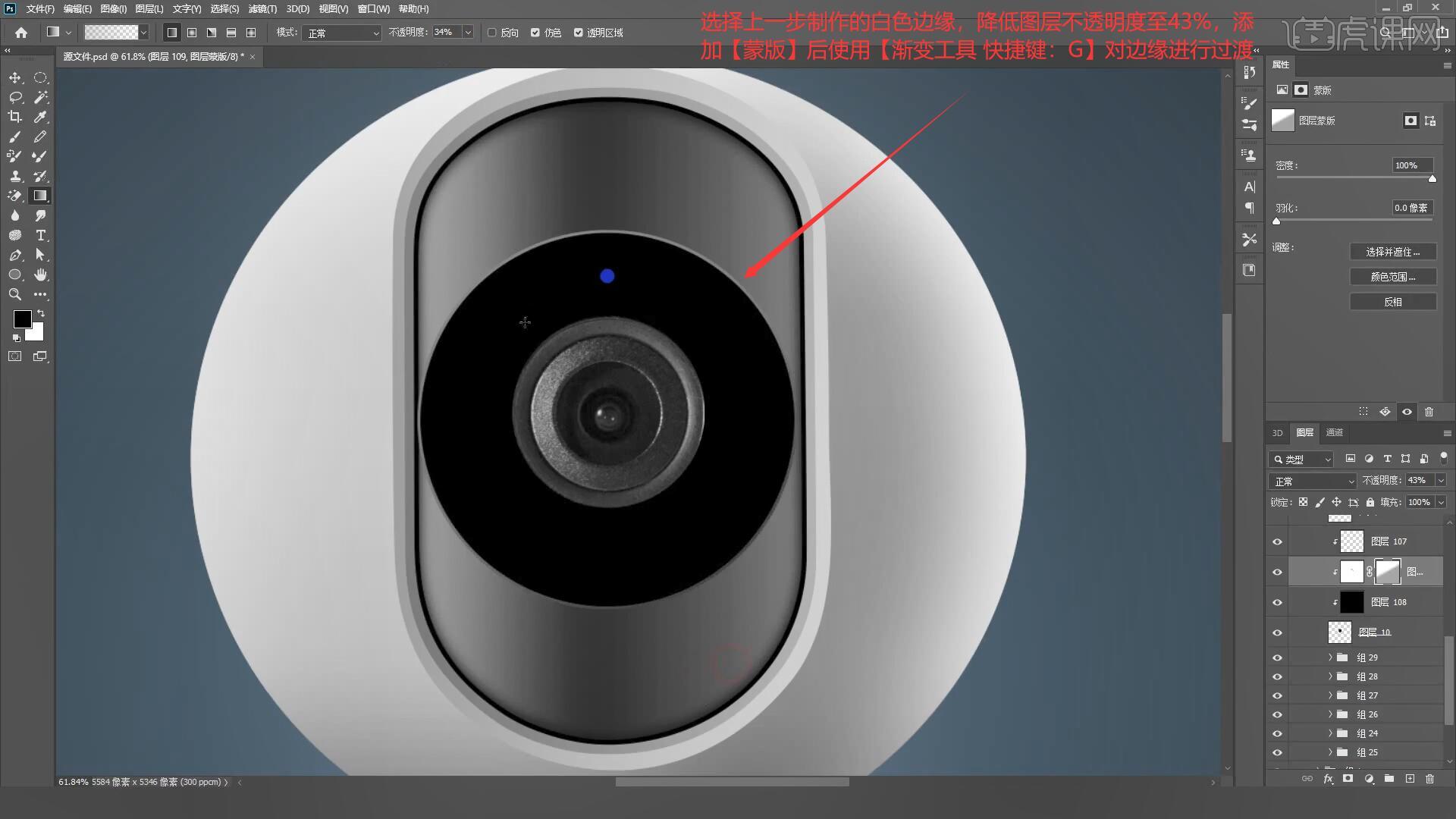1456x819 pixels.
Task: Select the Crop tool
Action: 15,117
